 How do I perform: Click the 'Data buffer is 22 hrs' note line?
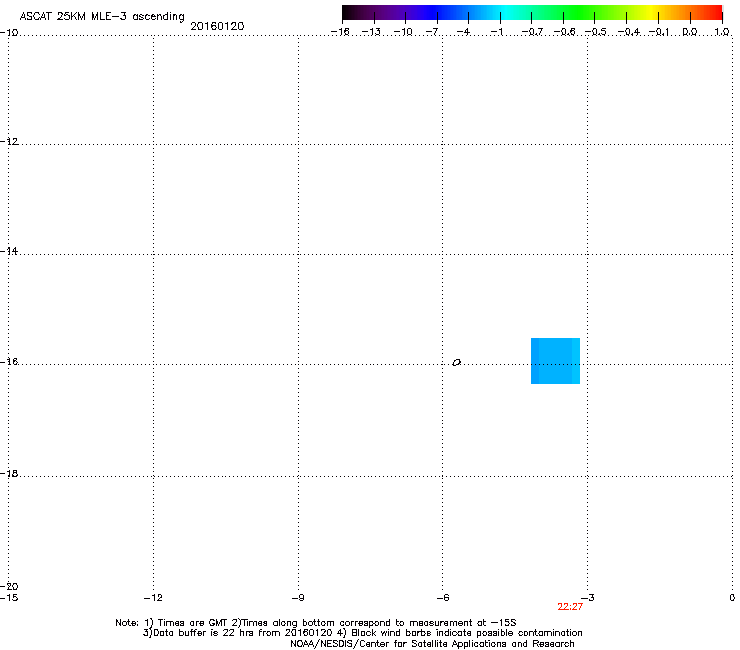(x=362, y=633)
